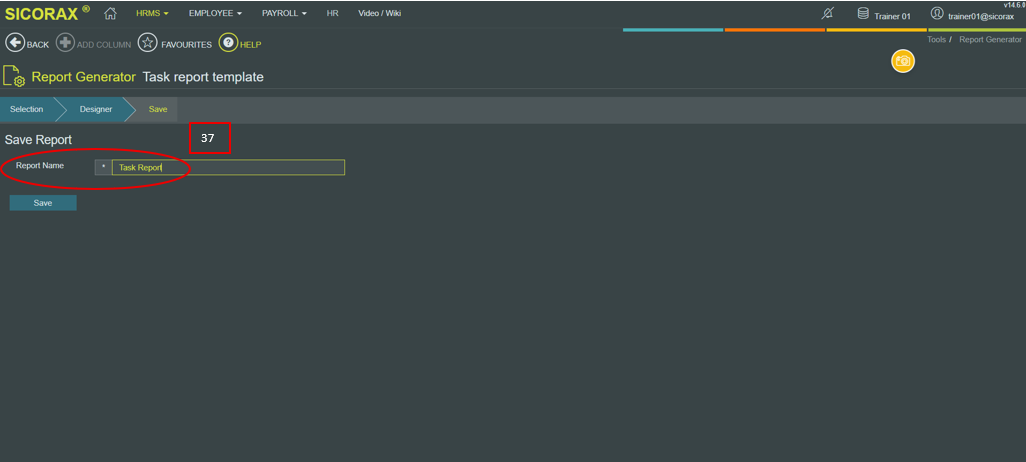Click the muted notification bell icon

(827, 14)
